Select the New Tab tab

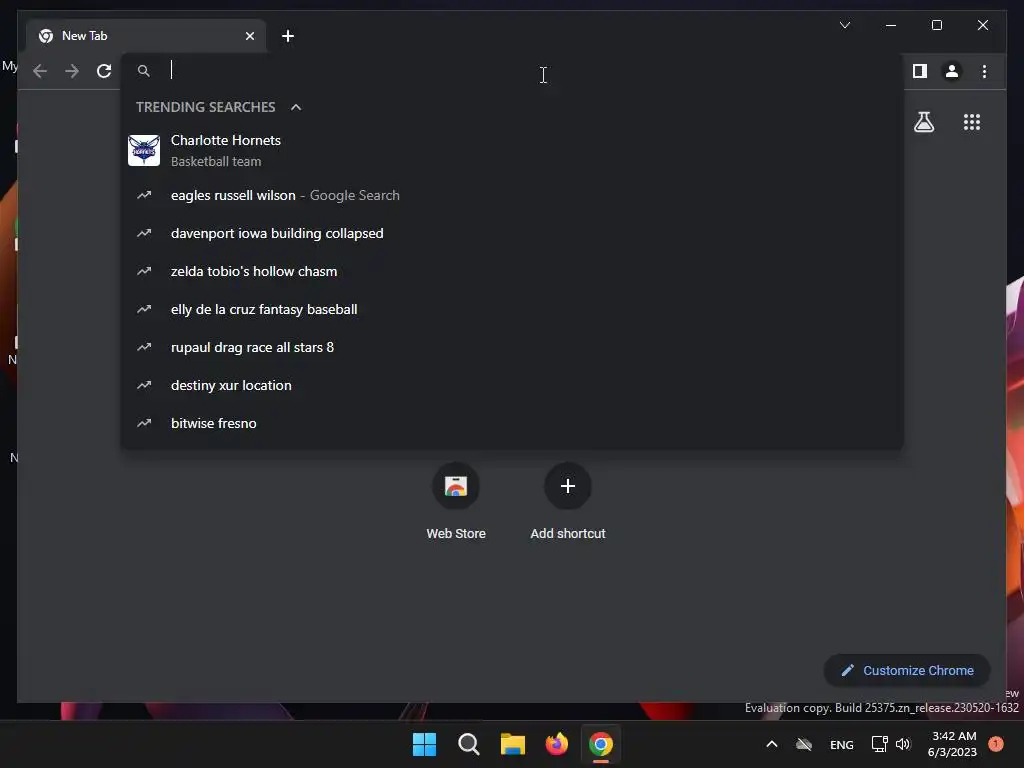(146, 36)
